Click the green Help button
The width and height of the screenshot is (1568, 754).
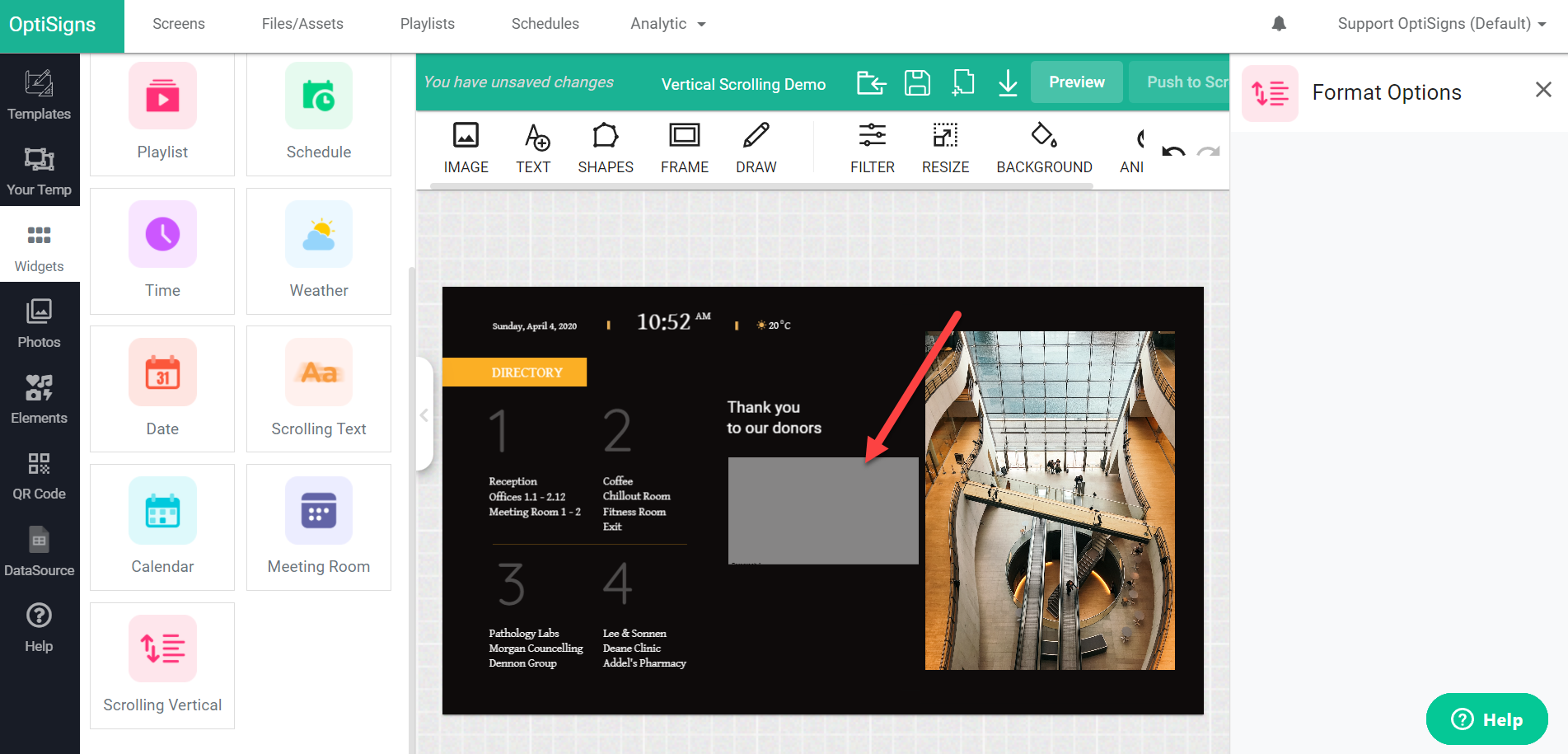1486,719
